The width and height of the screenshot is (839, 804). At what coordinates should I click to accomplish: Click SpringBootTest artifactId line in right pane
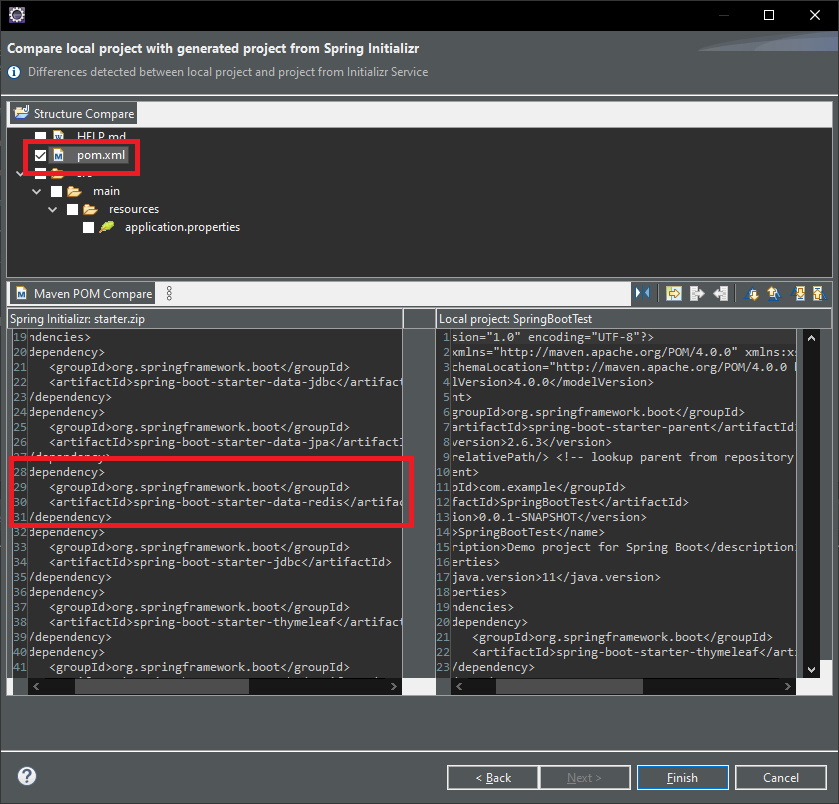coord(570,502)
